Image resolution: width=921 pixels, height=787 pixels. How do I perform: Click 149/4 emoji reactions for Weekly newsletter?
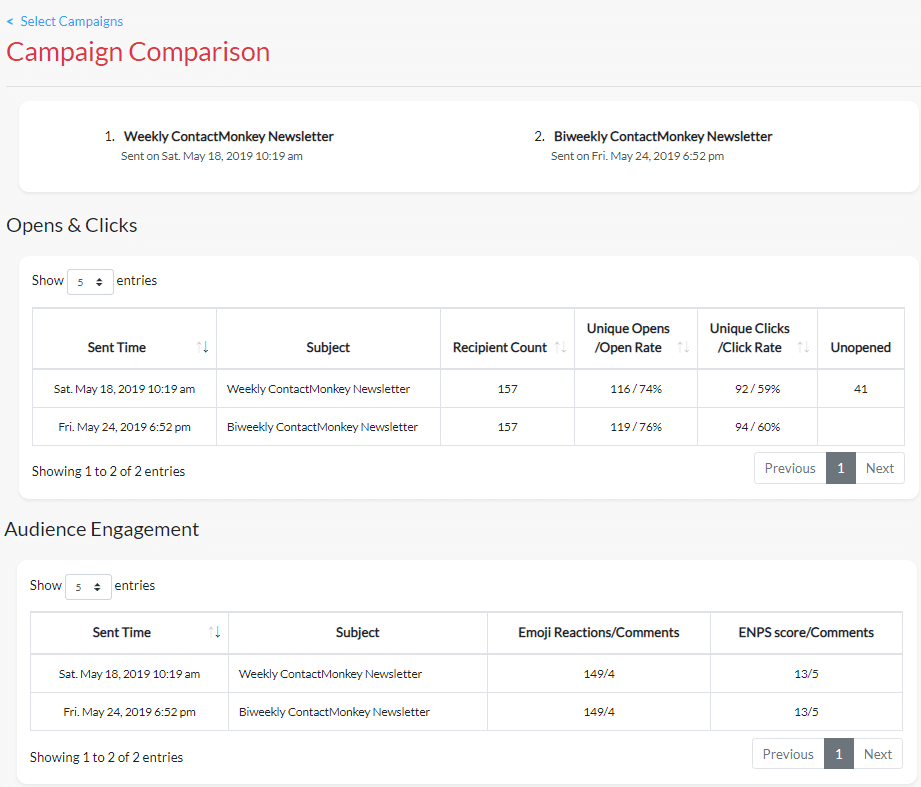pyautogui.click(x=599, y=674)
